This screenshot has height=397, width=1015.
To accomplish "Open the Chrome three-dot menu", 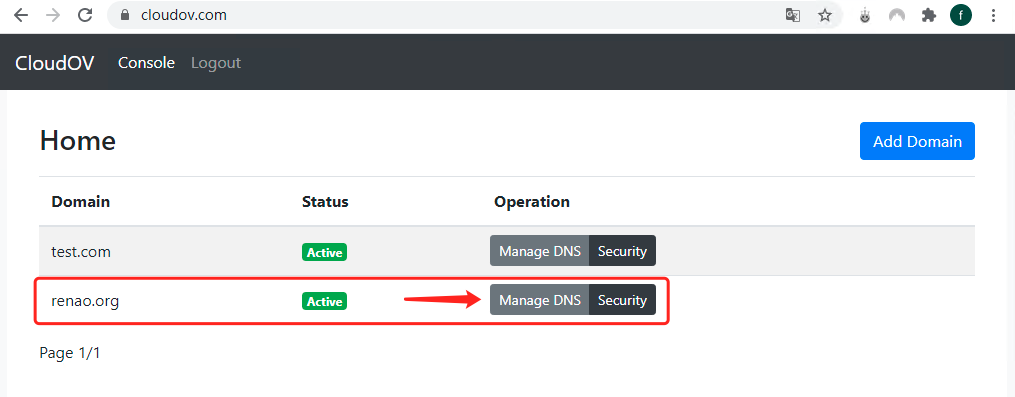I will [x=994, y=16].
